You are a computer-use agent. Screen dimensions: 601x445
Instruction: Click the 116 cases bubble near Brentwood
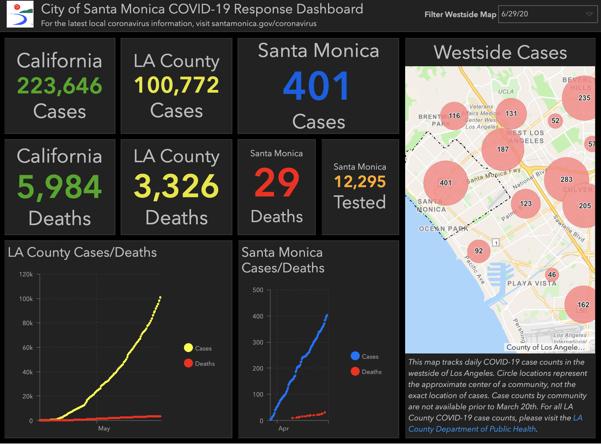(x=454, y=116)
